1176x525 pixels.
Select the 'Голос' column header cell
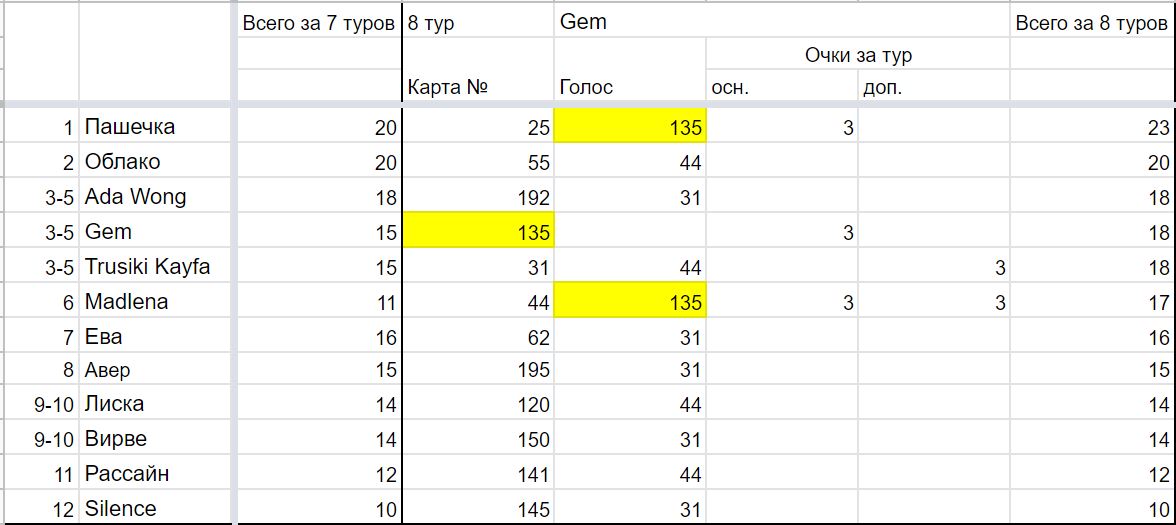pos(630,87)
